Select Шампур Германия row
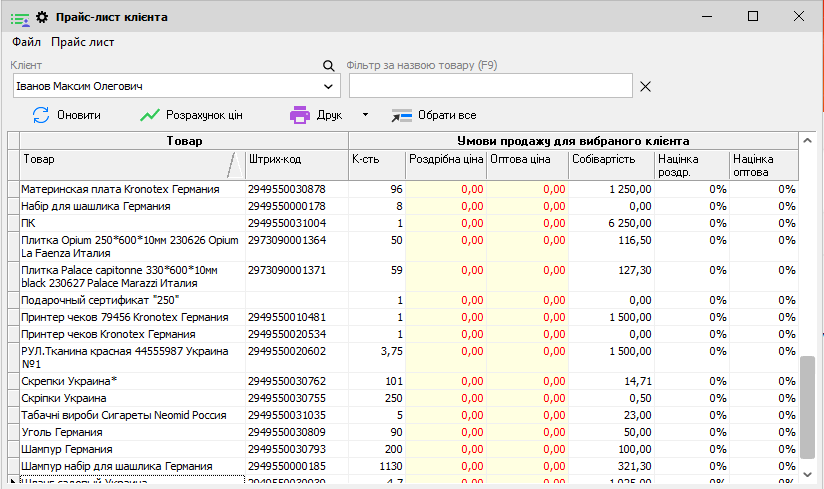Screen dimensions: 824x489 coord(130,450)
